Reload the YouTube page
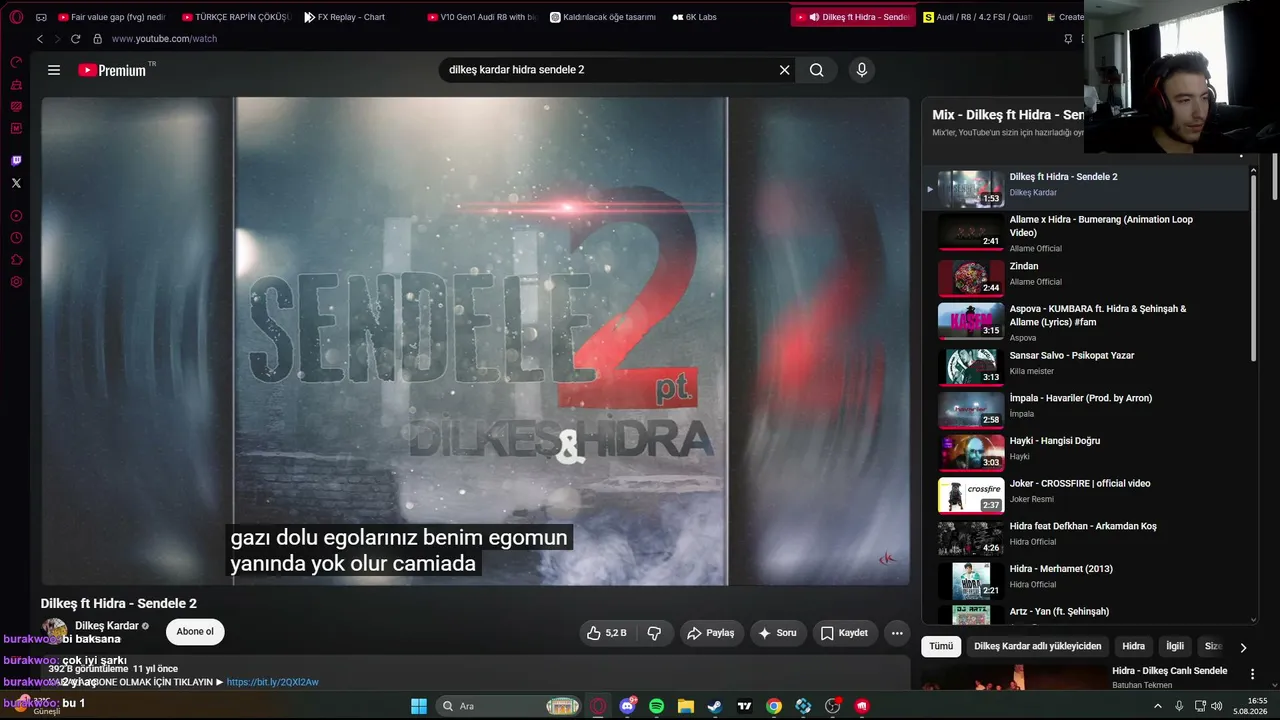 75,39
